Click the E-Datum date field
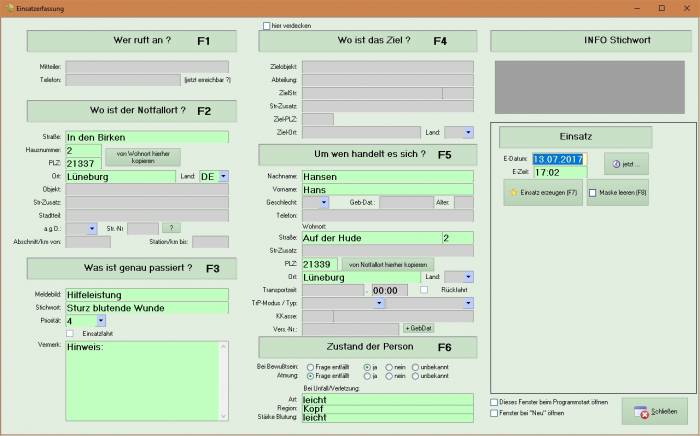The width and height of the screenshot is (700, 436). pos(559,158)
